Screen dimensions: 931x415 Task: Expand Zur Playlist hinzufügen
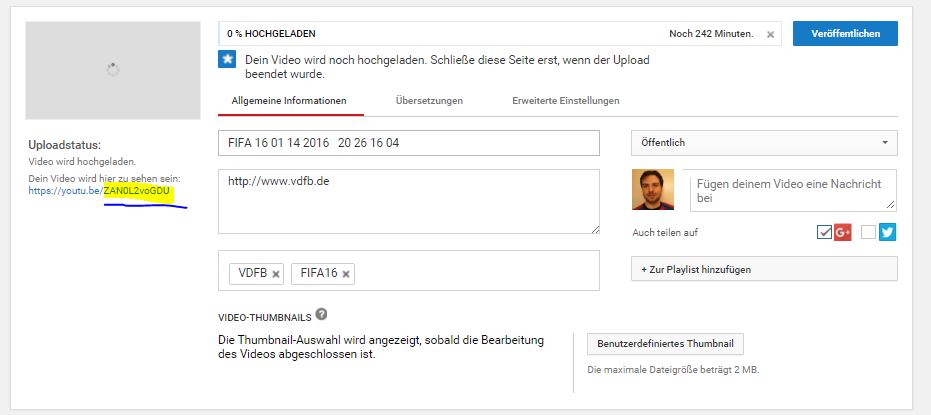click(764, 269)
